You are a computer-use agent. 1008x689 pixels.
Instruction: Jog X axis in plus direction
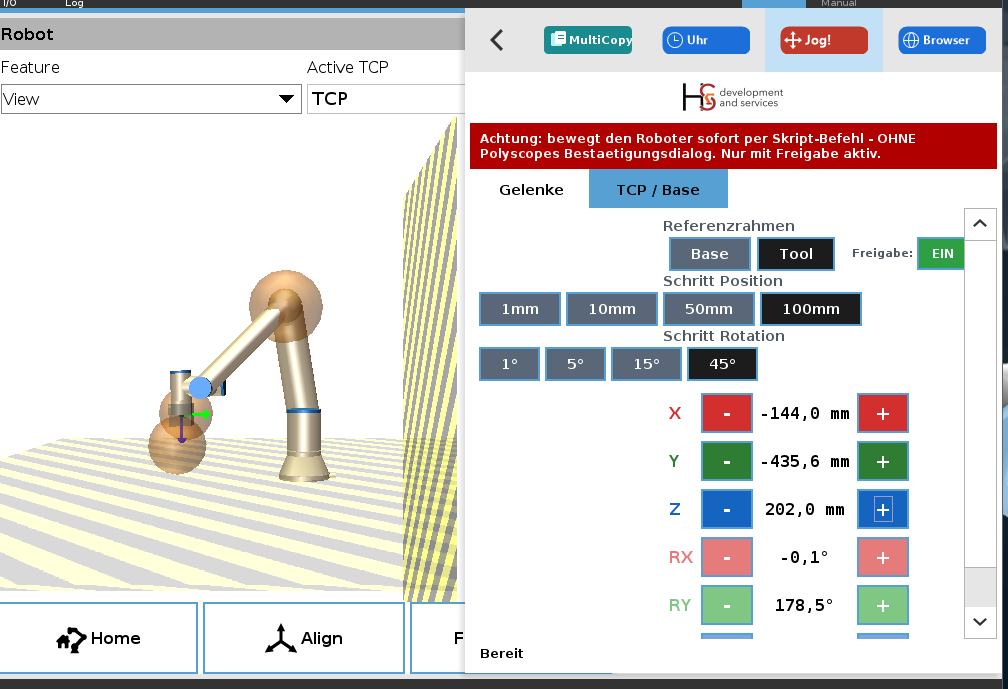883,413
